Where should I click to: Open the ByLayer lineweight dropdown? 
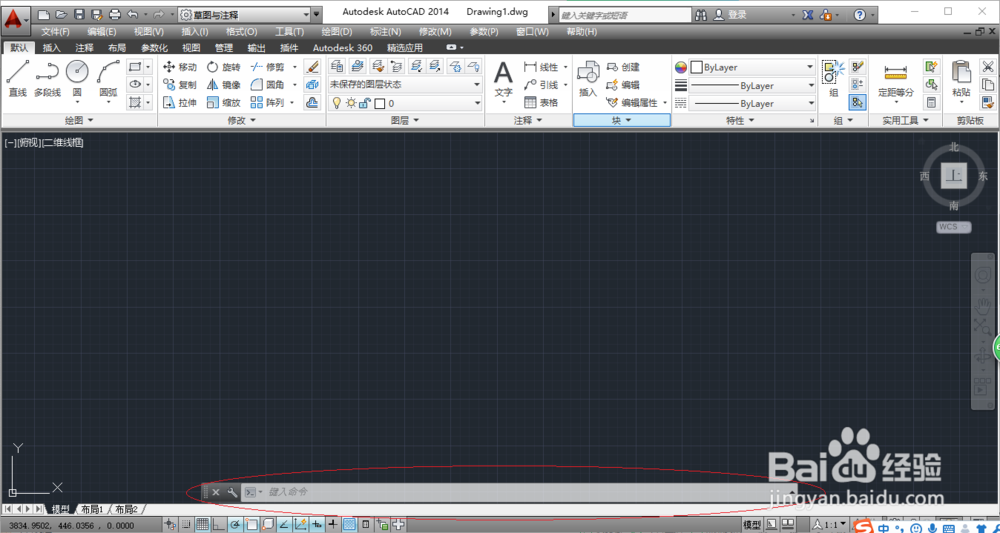753,85
